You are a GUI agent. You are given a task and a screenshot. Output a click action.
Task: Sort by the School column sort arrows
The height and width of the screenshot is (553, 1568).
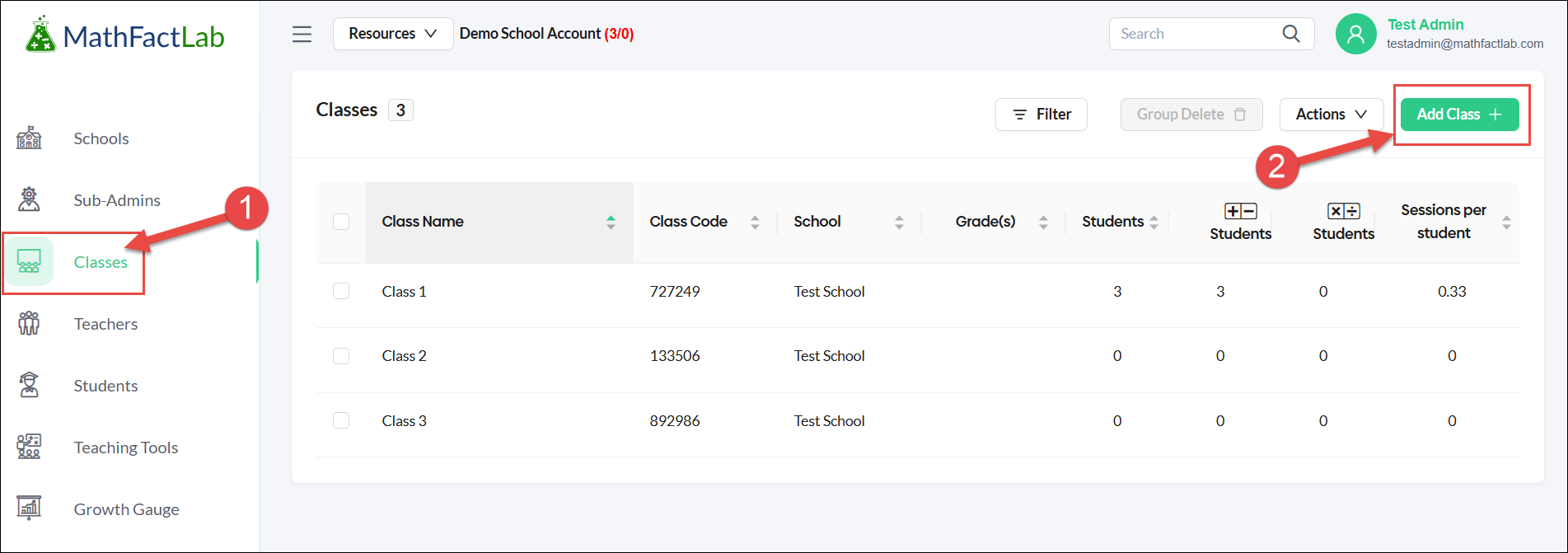coord(899,222)
